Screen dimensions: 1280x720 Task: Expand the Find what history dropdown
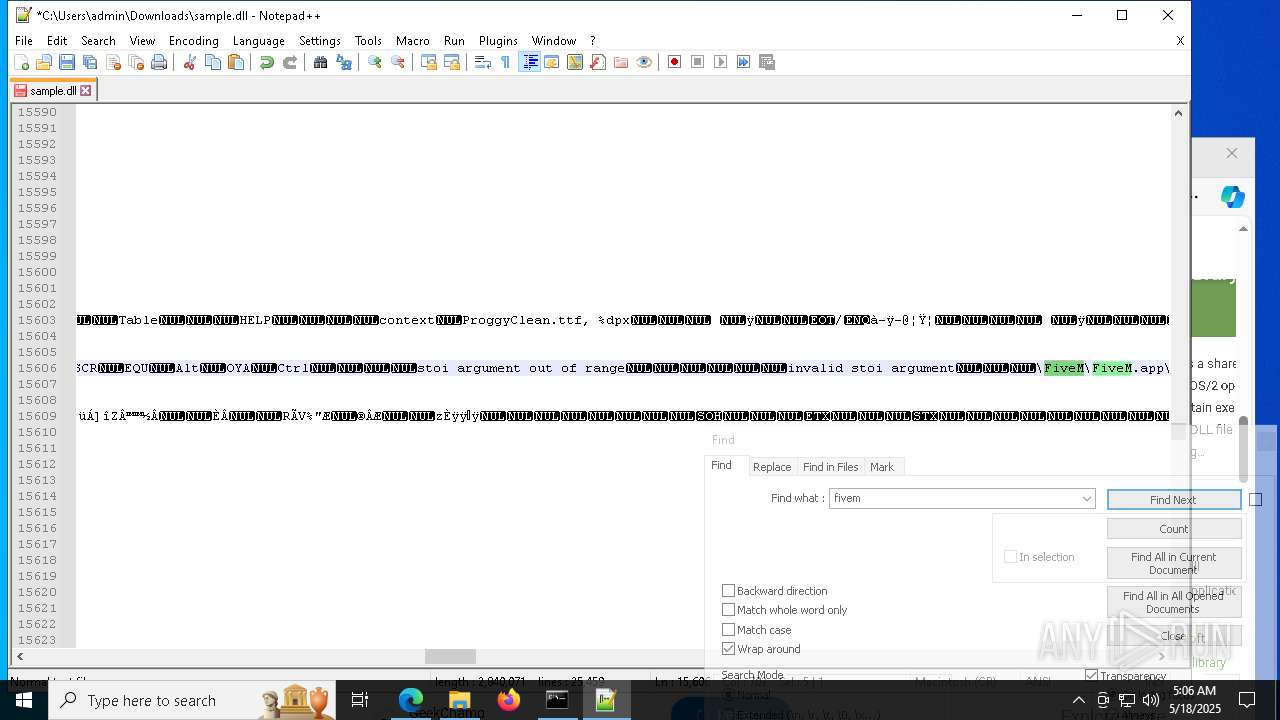[1086, 498]
